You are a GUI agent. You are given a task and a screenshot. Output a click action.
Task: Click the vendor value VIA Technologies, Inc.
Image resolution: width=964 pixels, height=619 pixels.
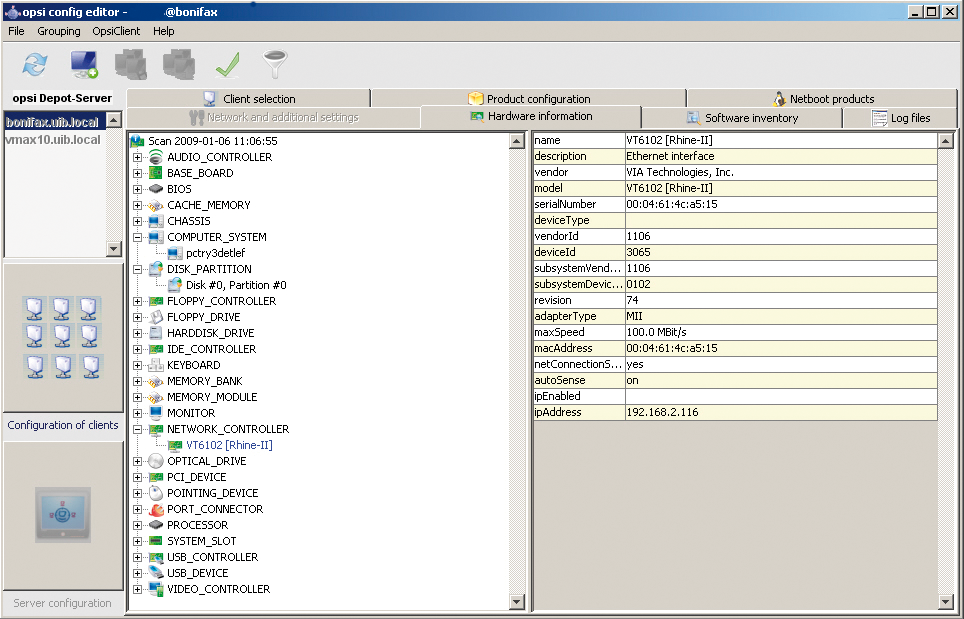(680, 172)
